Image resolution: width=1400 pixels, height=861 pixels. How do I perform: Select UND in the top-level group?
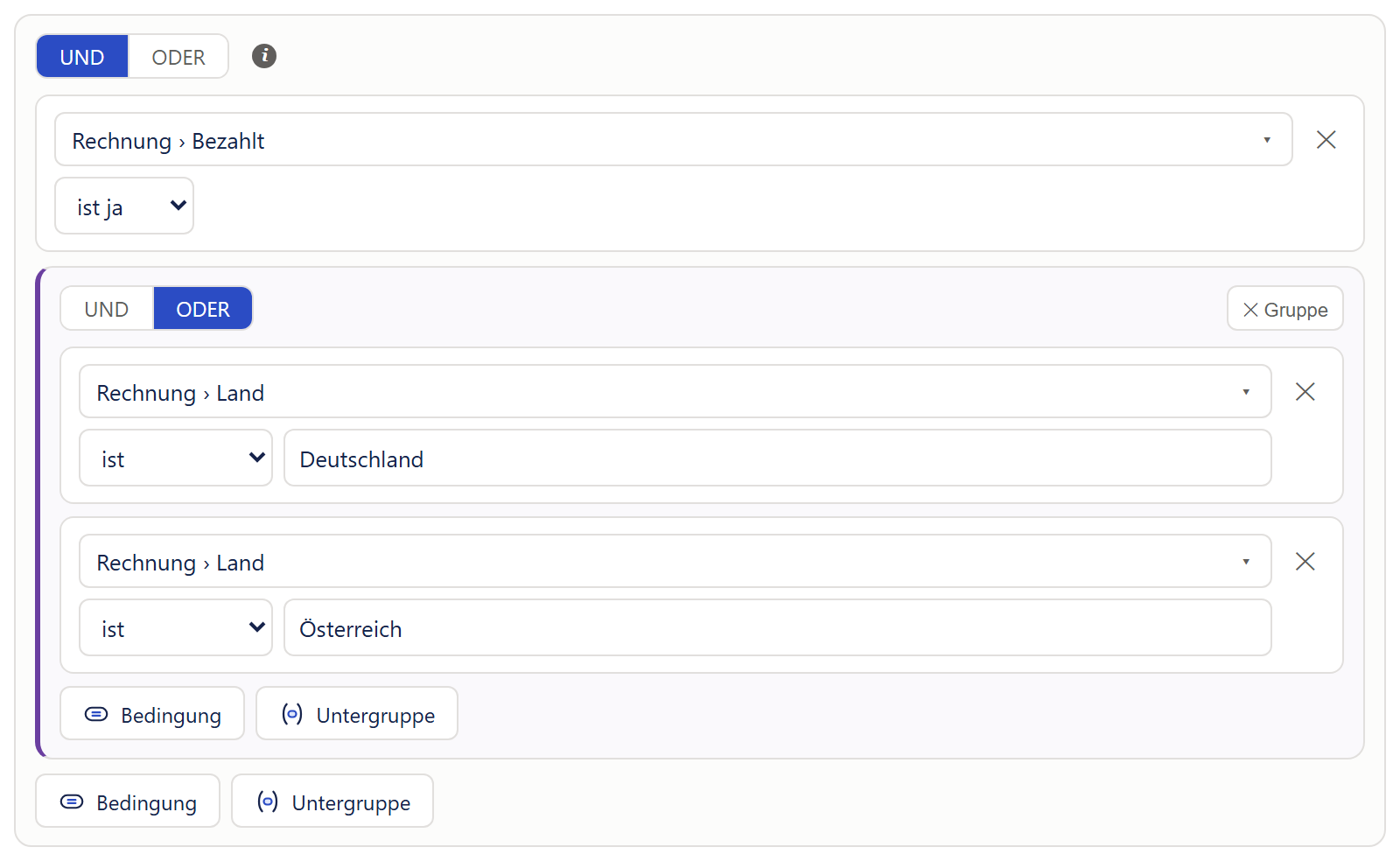click(x=82, y=57)
